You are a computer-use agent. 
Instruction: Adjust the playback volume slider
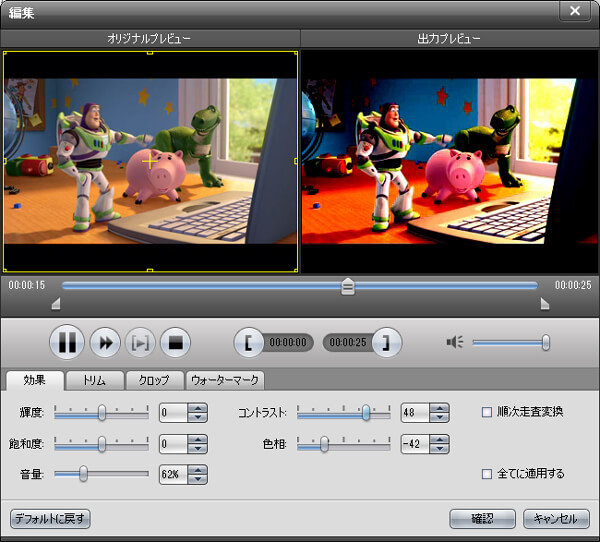(x=511, y=343)
